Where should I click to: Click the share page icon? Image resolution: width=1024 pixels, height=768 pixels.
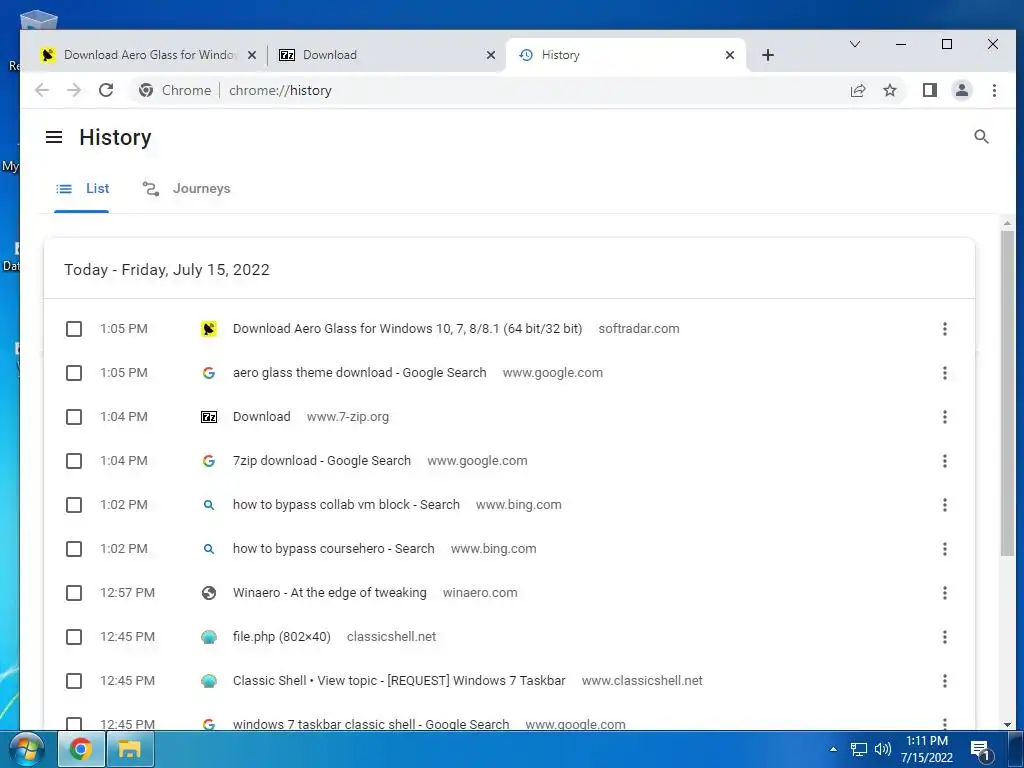point(857,90)
